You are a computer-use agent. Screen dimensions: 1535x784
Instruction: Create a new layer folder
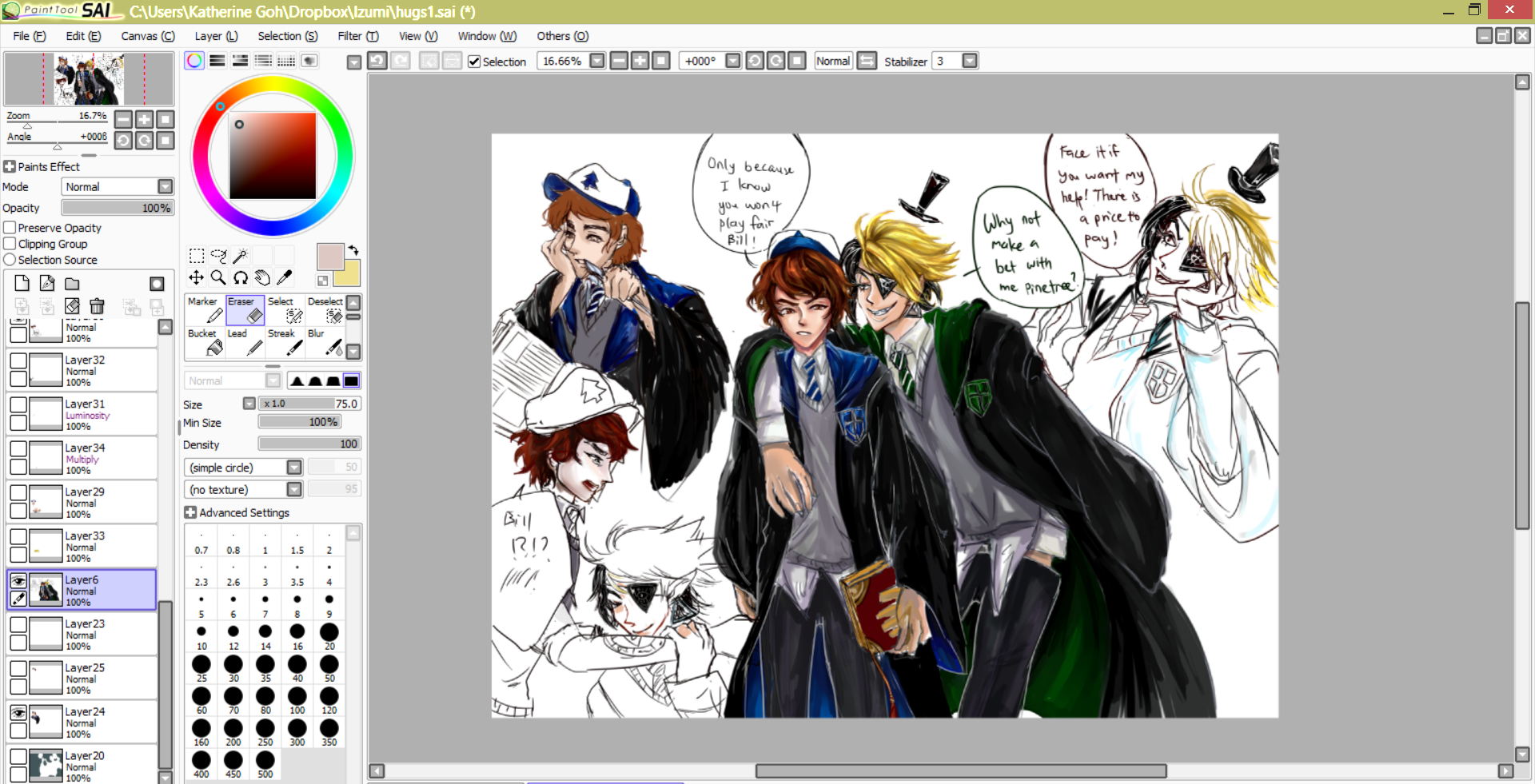pyautogui.click(x=72, y=283)
